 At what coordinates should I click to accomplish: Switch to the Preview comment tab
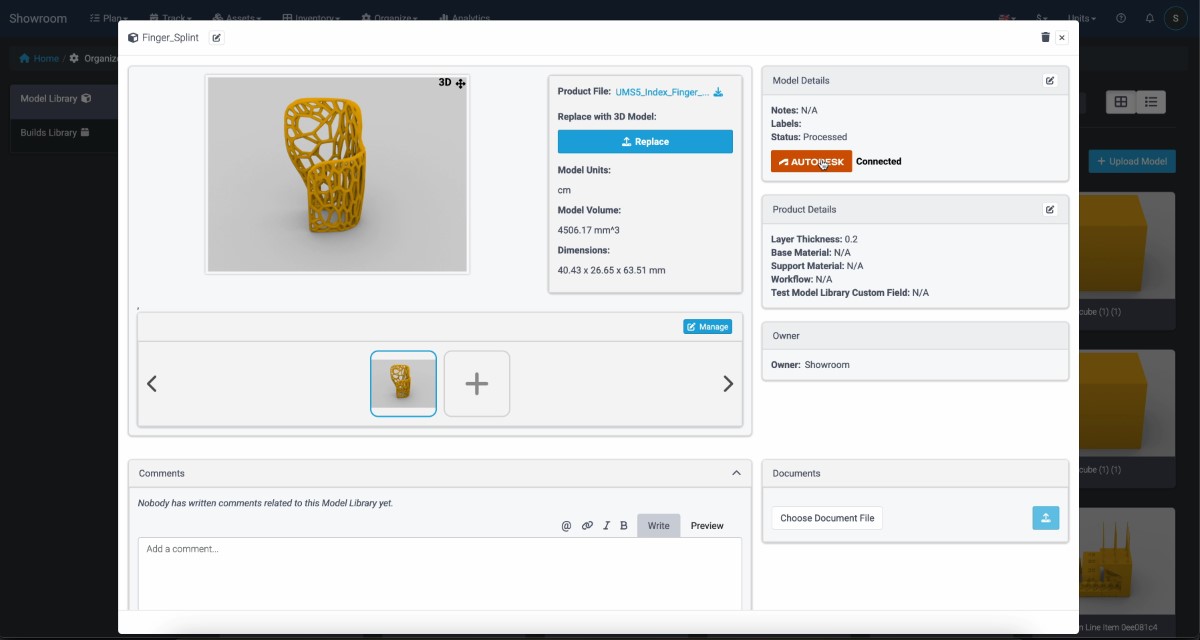(707, 526)
